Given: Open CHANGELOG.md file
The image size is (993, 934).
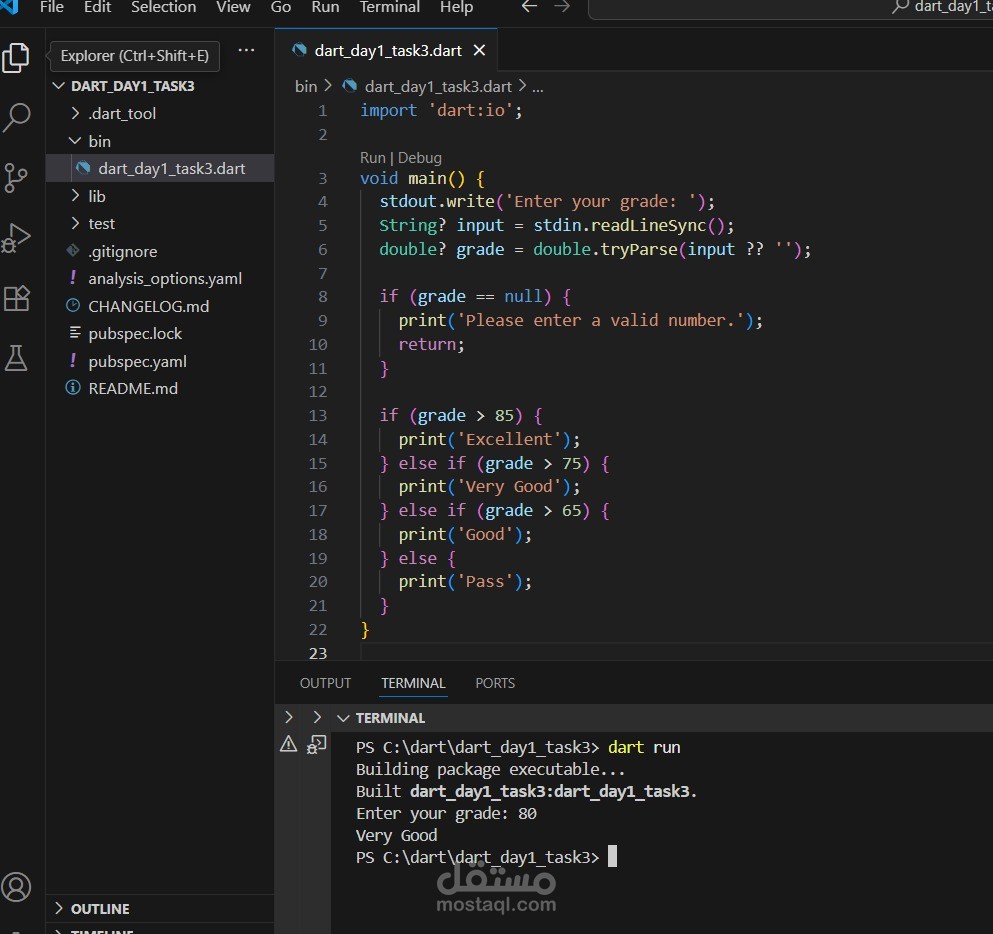Looking at the screenshot, I should coord(148,306).
